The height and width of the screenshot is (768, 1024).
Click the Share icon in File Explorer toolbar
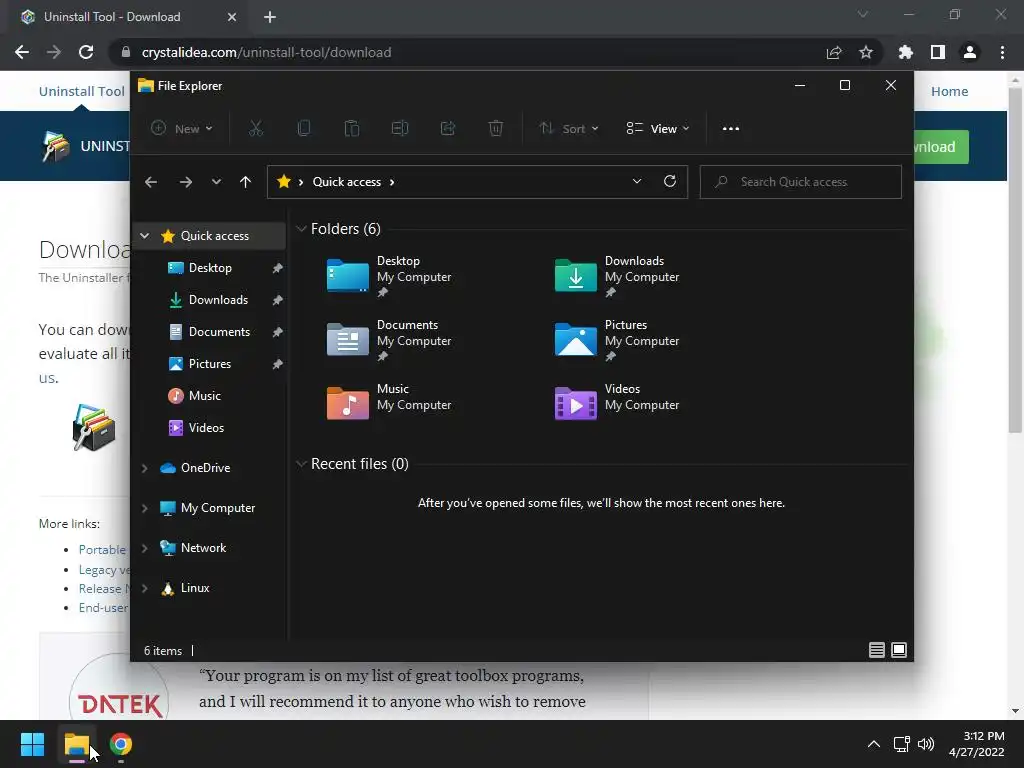click(x=448, y=129)
